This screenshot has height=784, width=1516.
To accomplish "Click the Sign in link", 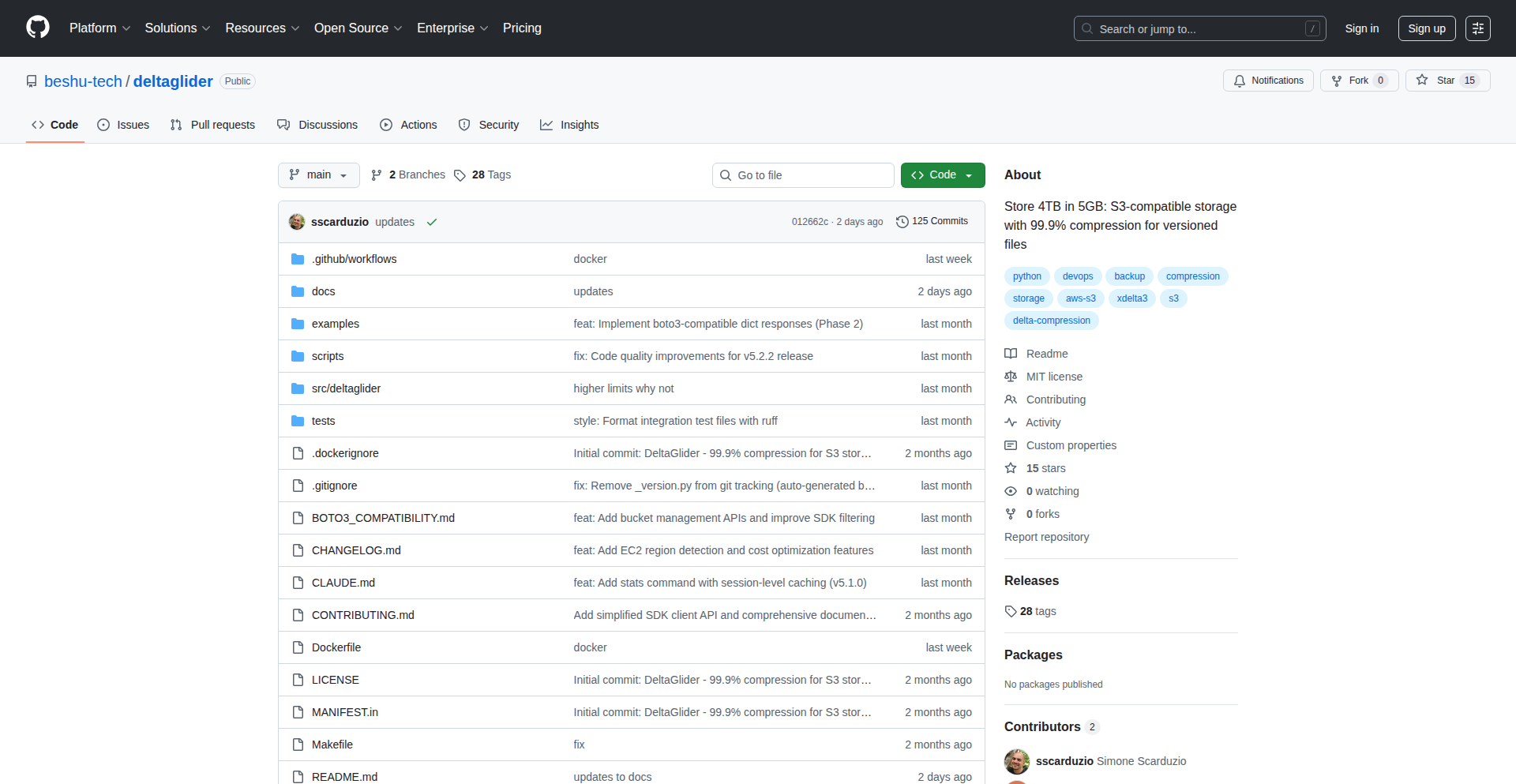I will pos(1362,28).
